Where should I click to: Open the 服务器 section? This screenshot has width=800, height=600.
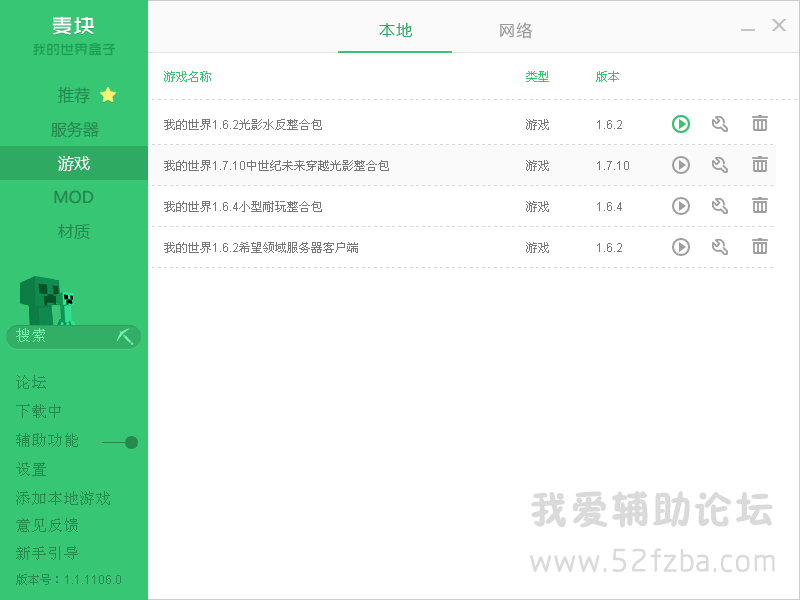click(x=74, y=130)
